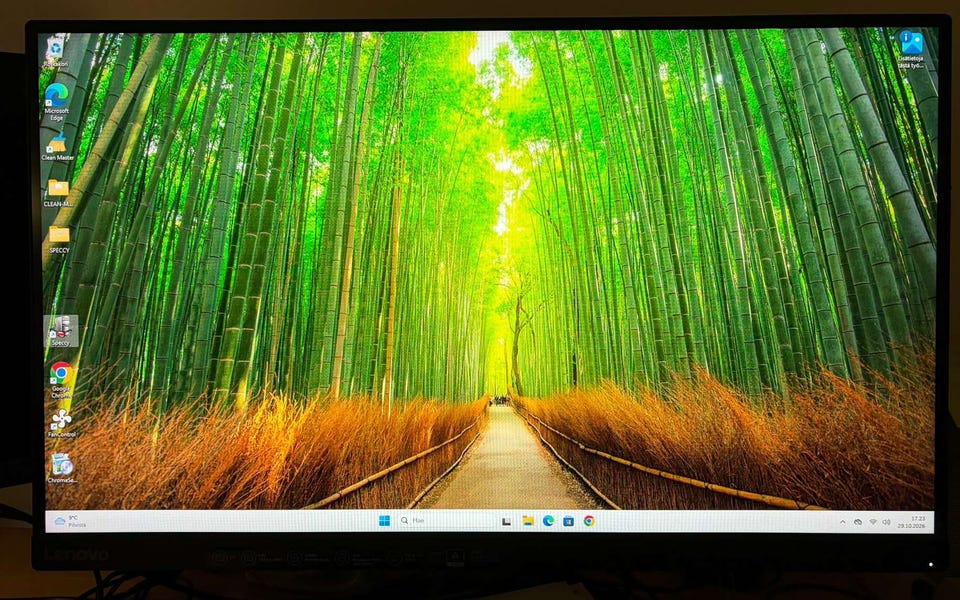The image size is (960, 600).
Task: Launch Google Chrome from the taskbar
Action: point(589,521)
